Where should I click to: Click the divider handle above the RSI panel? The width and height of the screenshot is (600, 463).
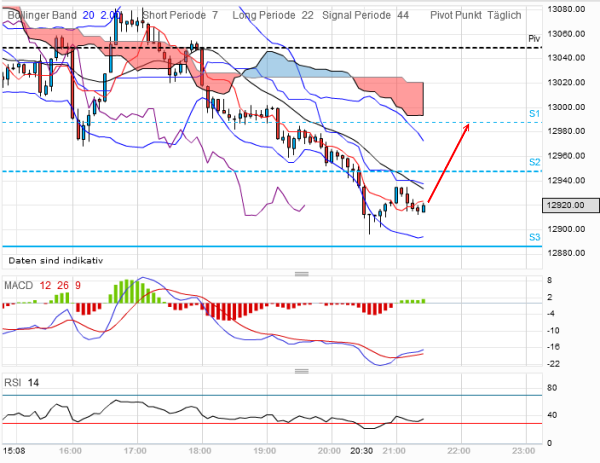pos(302,371)
